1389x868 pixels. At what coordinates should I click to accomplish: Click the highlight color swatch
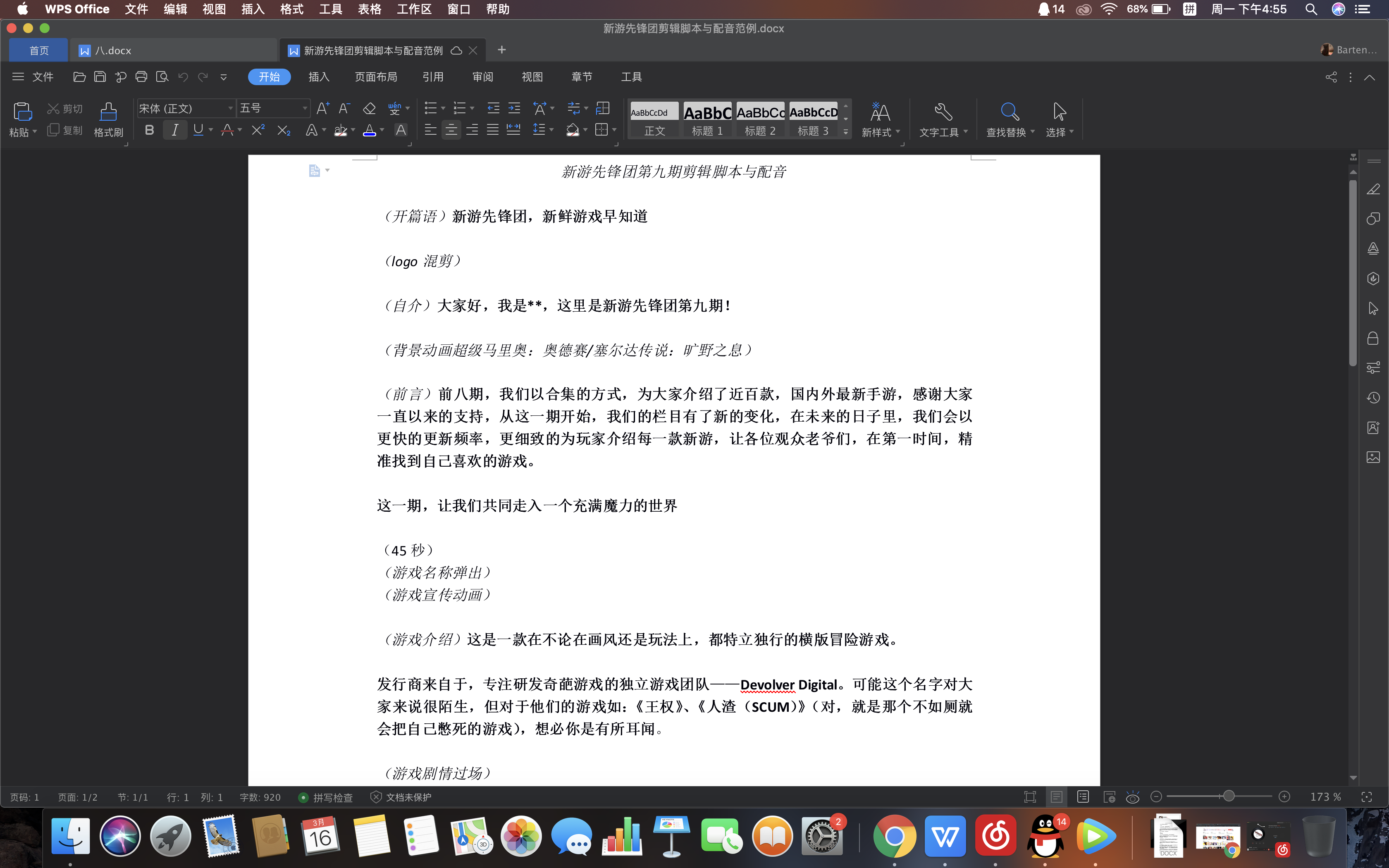341,130
